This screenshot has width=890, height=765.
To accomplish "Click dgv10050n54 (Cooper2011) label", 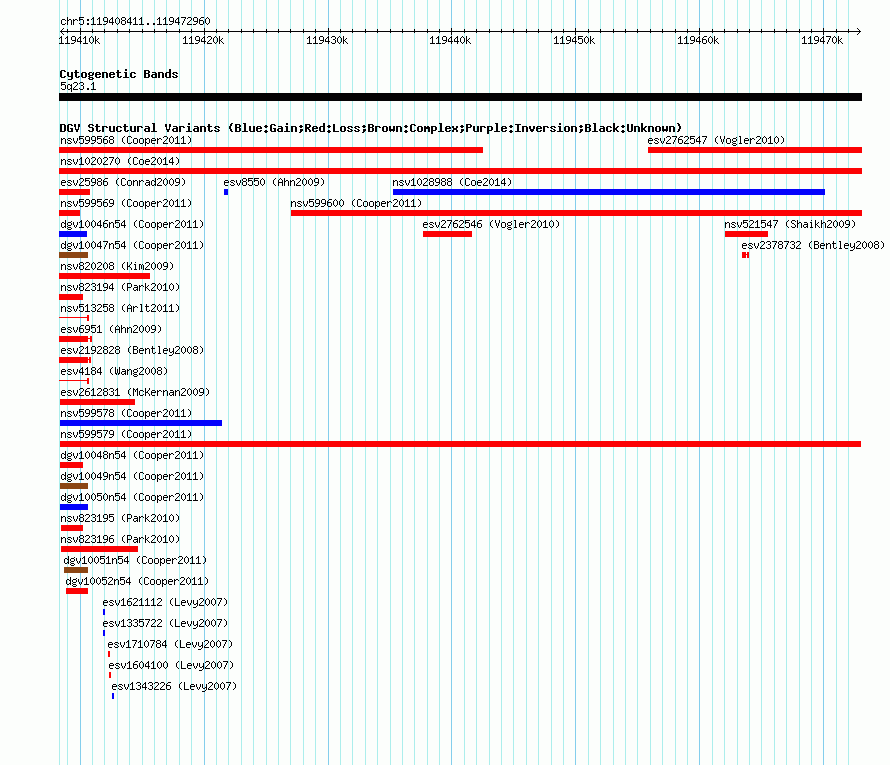I will (x=132, y=497).
